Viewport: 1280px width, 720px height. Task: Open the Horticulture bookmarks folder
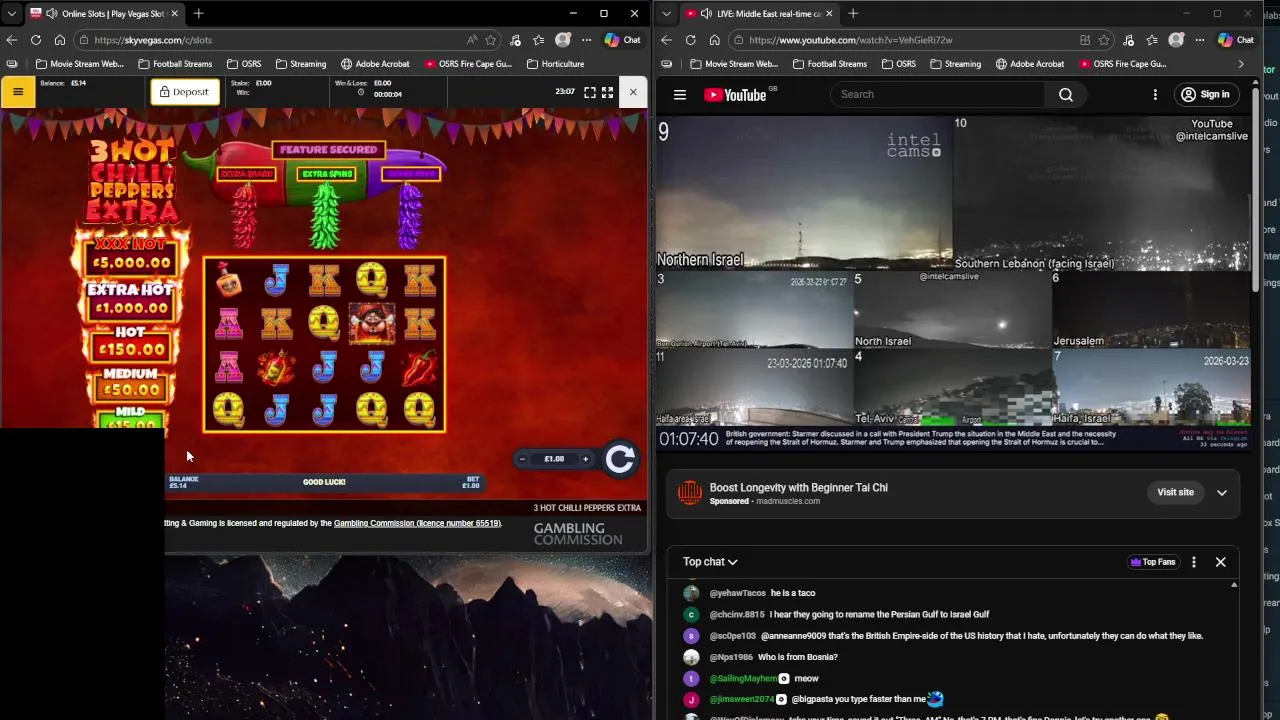tap(555, 64)
